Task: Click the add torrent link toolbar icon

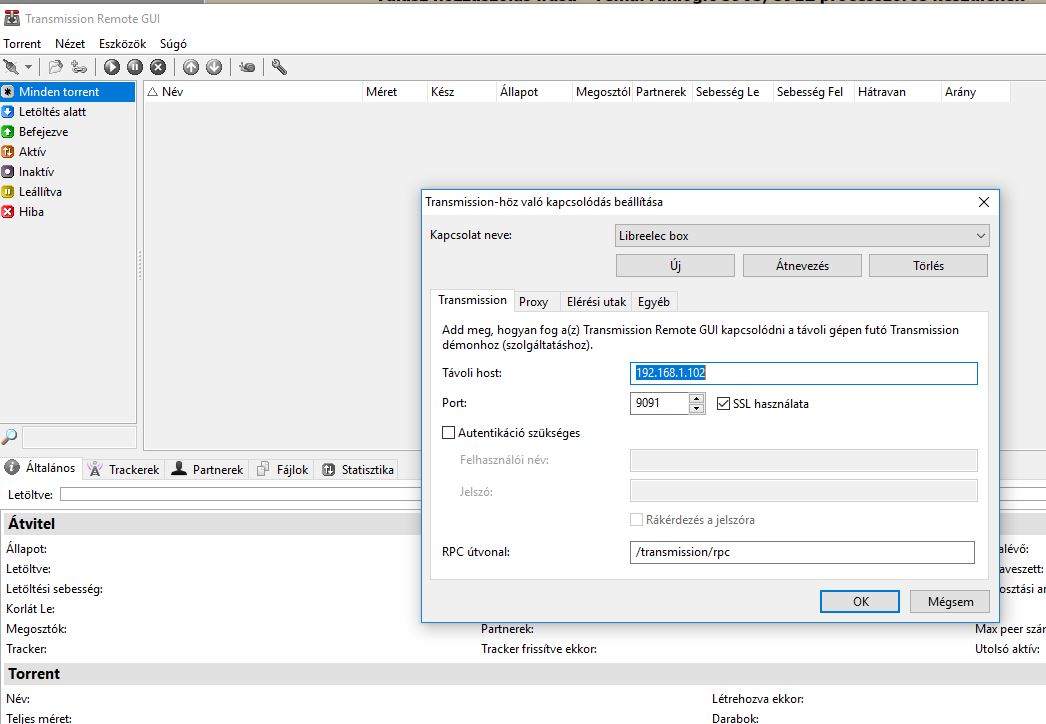Action: click(x=79, y=67)
